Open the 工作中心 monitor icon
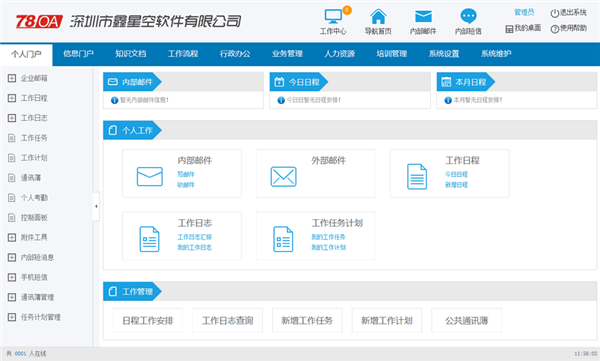The height and width of the screenshot is (361, 600). click(333, 16)
